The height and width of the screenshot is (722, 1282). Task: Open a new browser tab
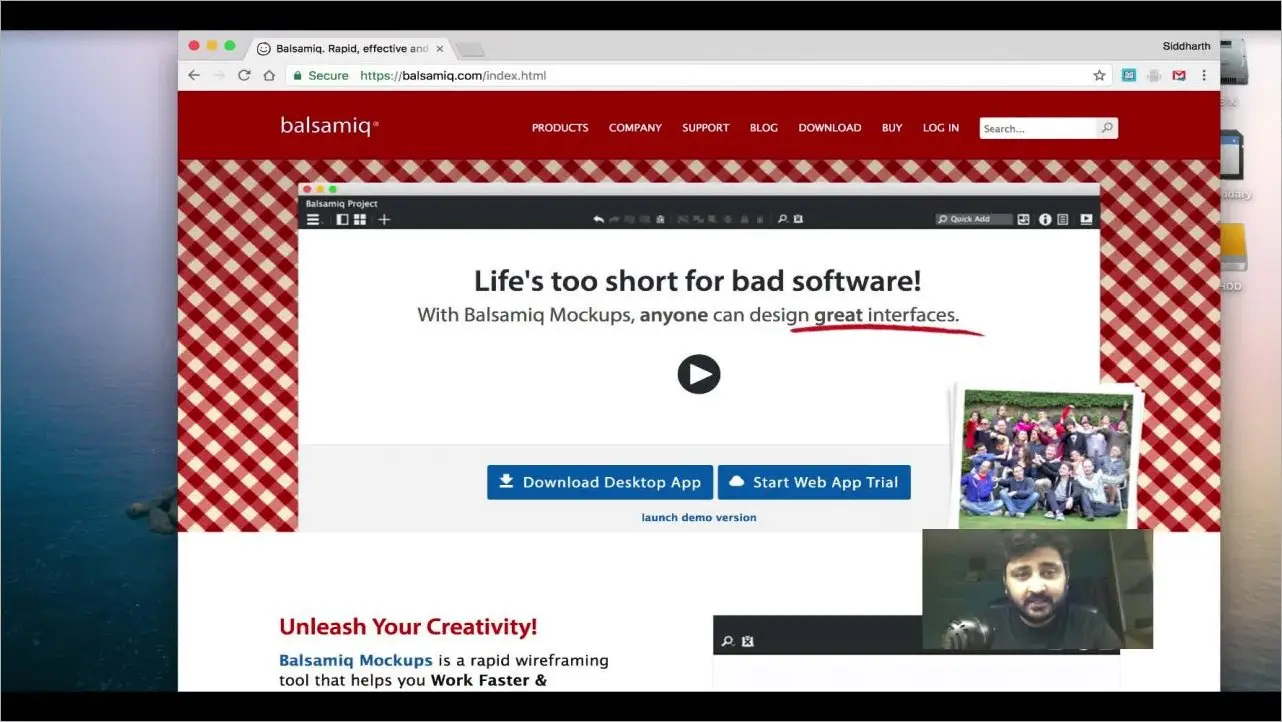coord(470,49)
